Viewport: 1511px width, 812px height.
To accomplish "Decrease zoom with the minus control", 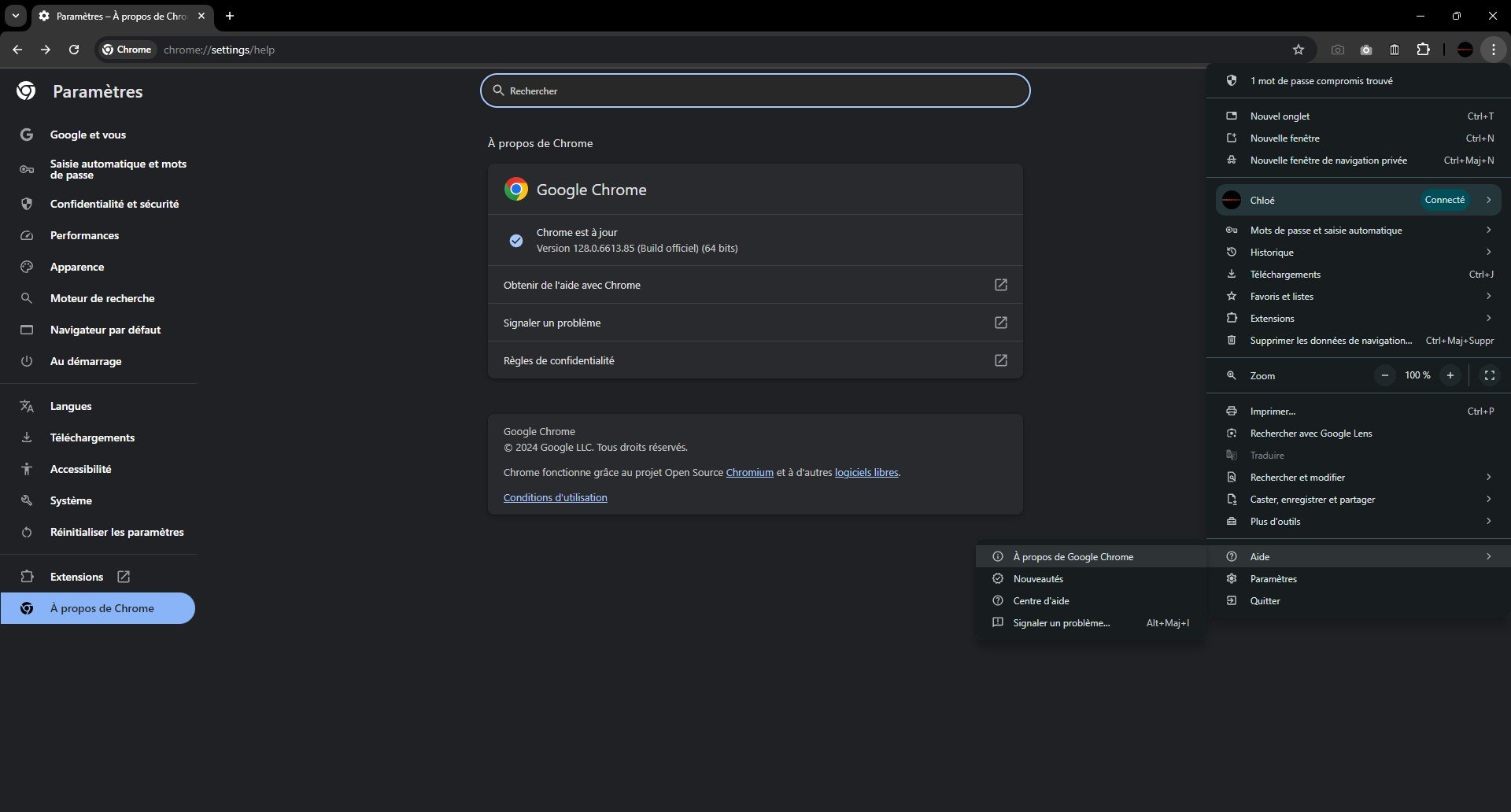I will 1385,375.
